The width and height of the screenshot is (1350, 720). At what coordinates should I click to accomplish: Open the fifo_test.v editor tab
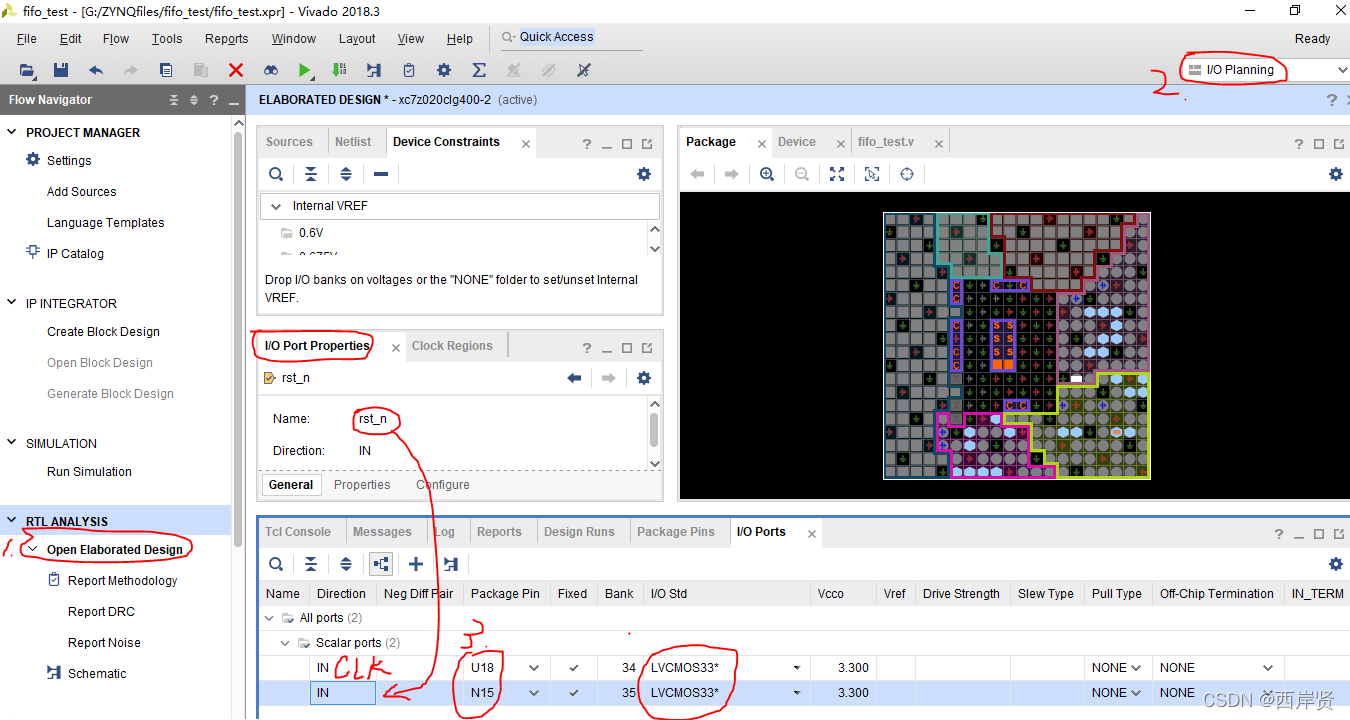tap(886, 142)
